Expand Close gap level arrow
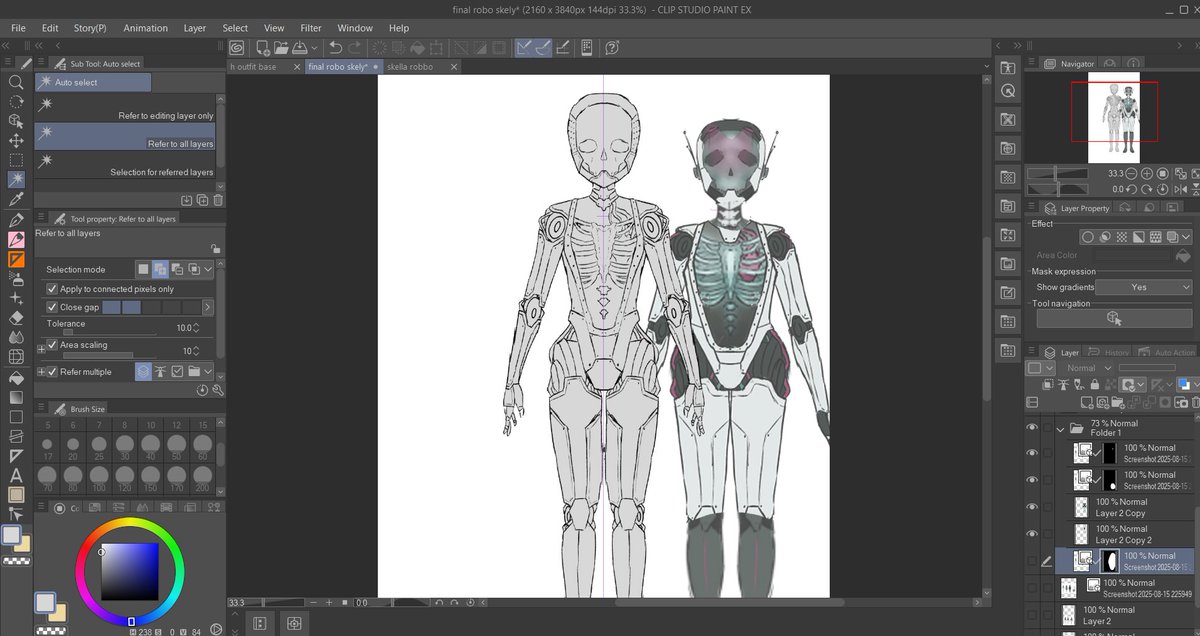The width and height of the screenshot is (1200, 636). point(208,307)
